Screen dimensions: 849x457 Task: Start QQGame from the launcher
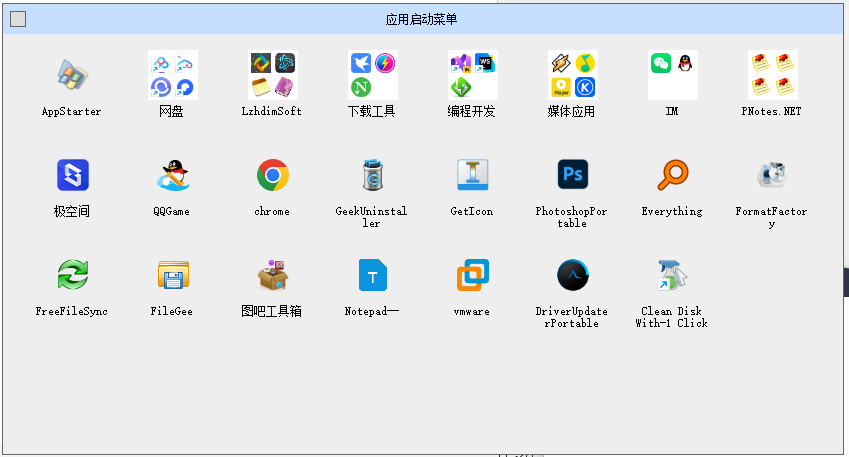click(x=172, y=175)
